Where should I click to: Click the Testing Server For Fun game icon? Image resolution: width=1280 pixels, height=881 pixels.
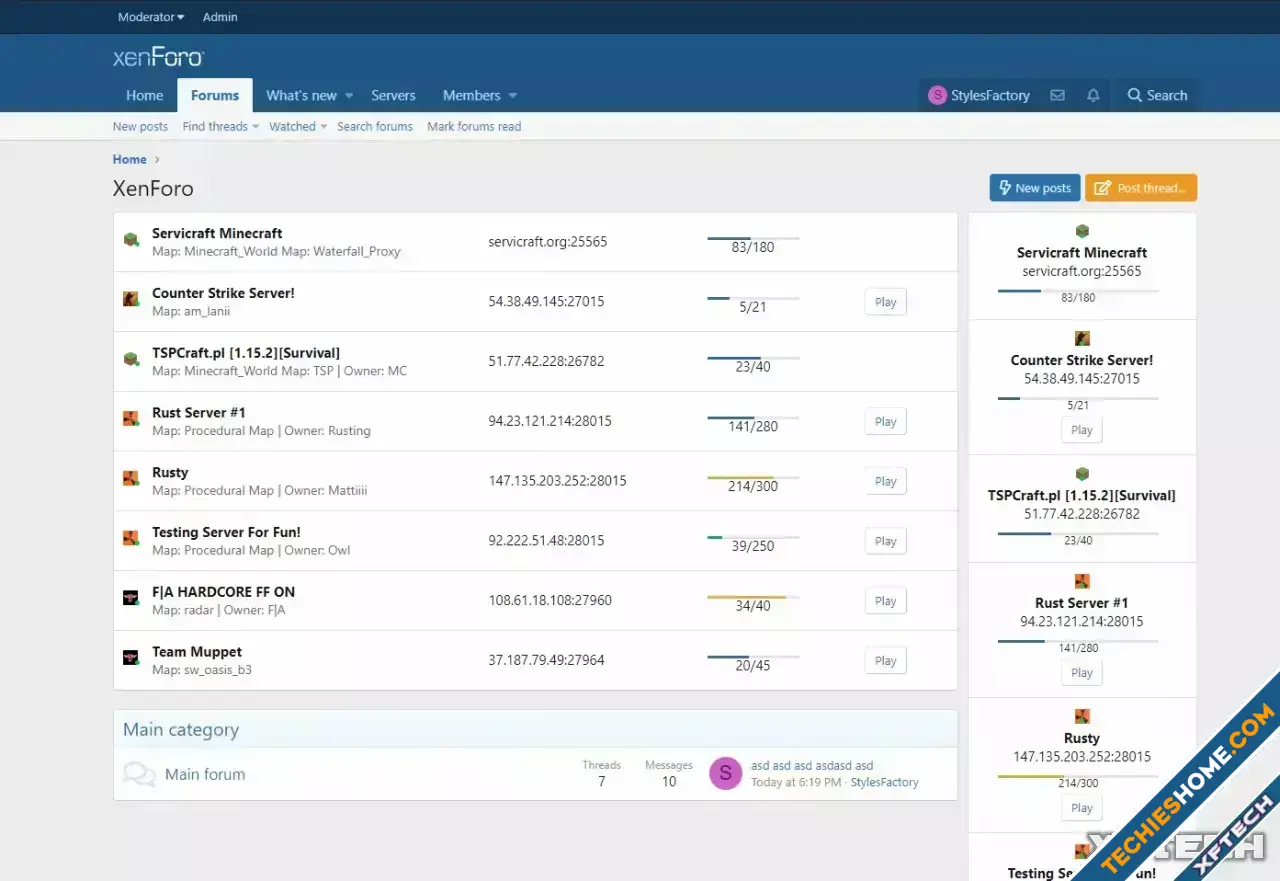click(x=131, y=539)
